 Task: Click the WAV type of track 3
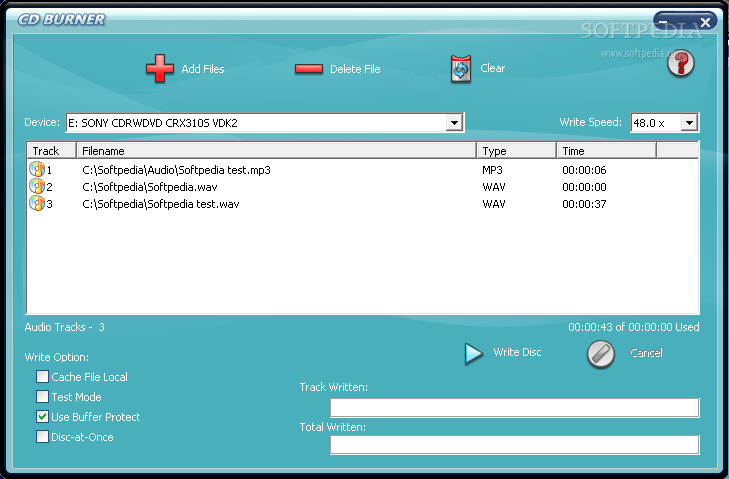(494, 204)
